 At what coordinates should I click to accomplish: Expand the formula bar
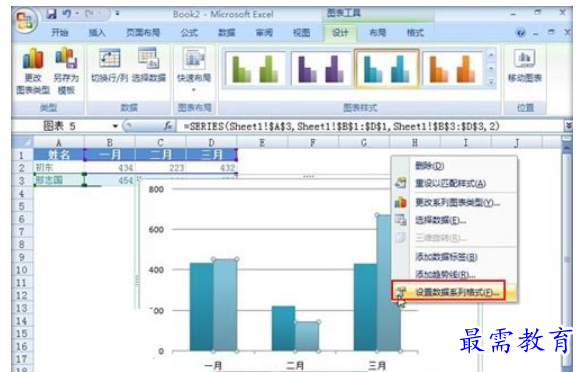569,126
